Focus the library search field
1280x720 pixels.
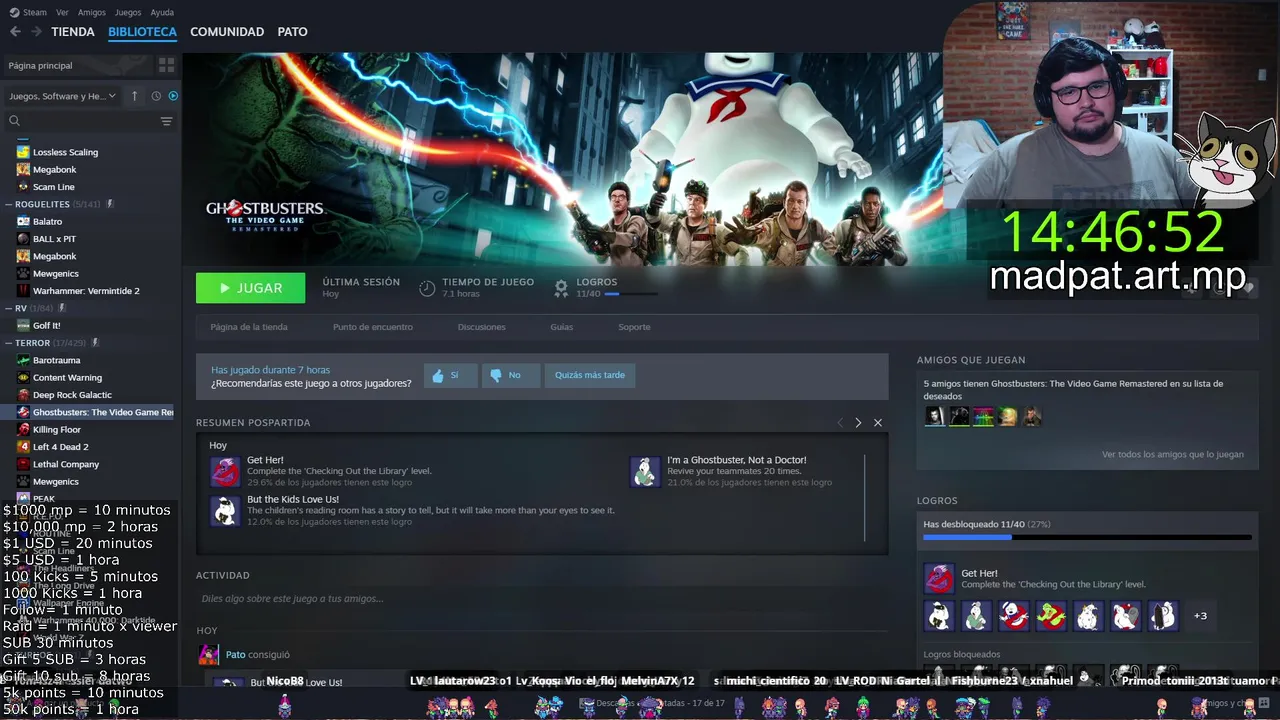point(90,121)
